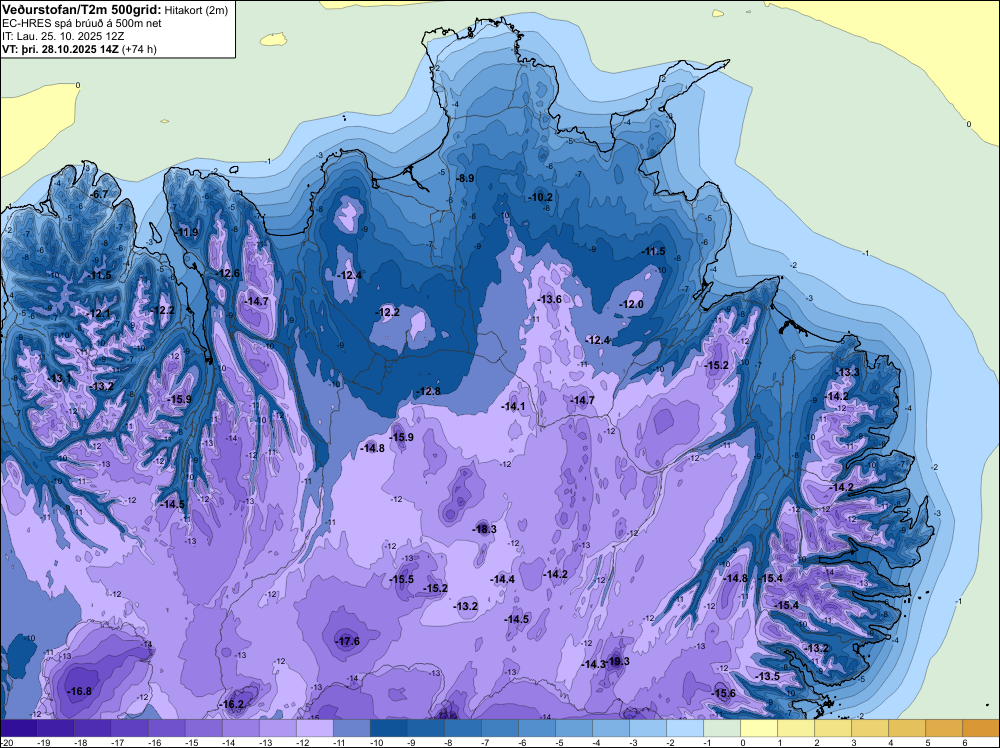
Task: Click the legend swatch between -11 and -10
Action: (351, 728)
